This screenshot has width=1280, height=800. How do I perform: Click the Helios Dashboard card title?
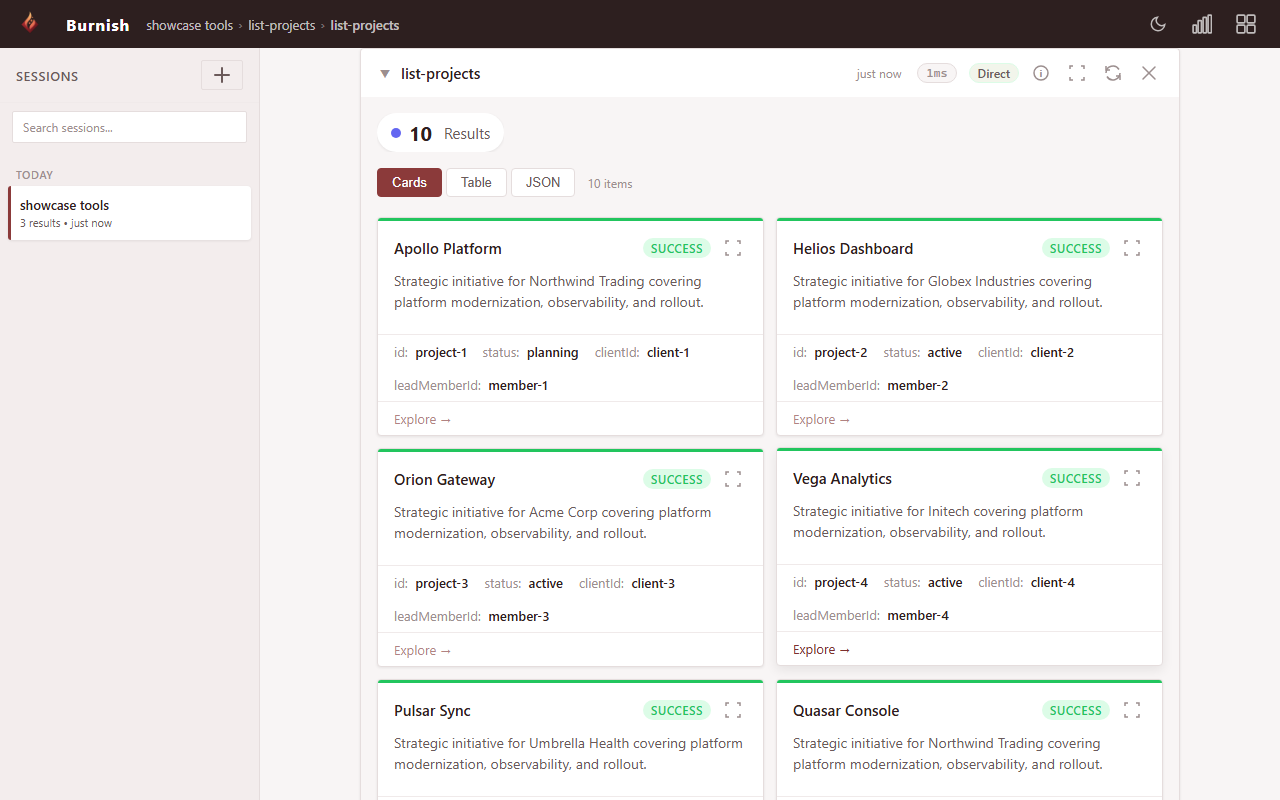853,249
